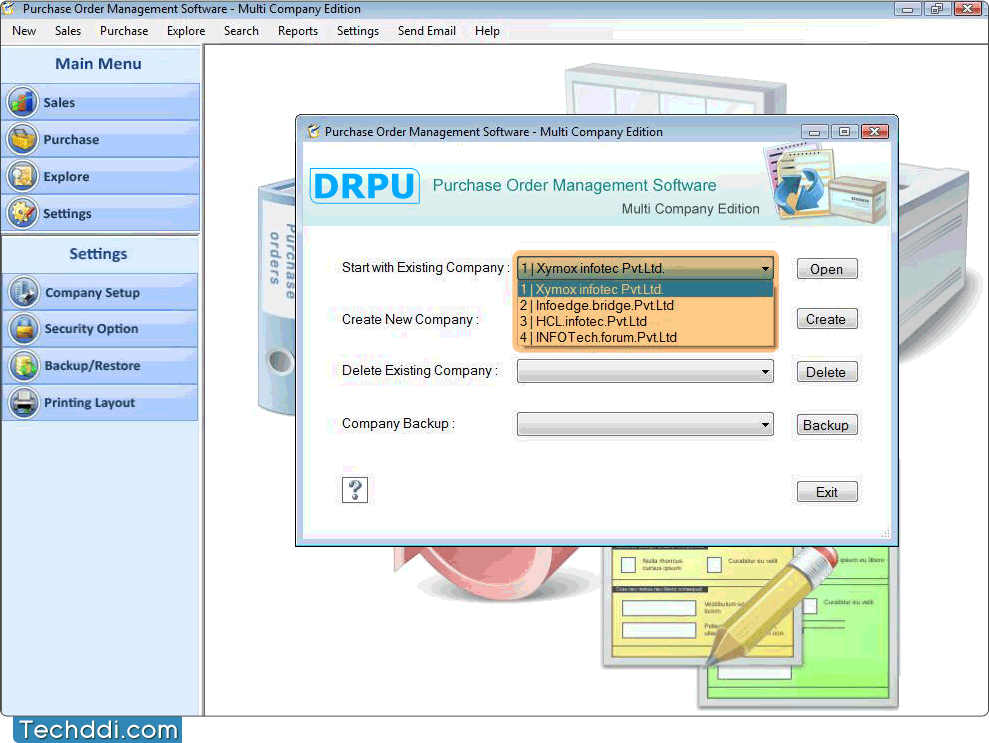The height and width of the screenshot is (743, 989).
Task: Minimize the company selection dialog
Action: 814,132
